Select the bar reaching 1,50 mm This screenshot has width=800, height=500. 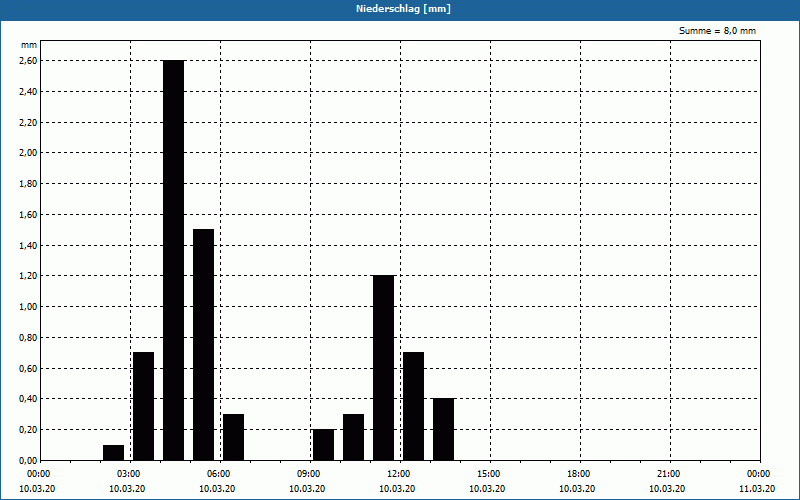204,345
